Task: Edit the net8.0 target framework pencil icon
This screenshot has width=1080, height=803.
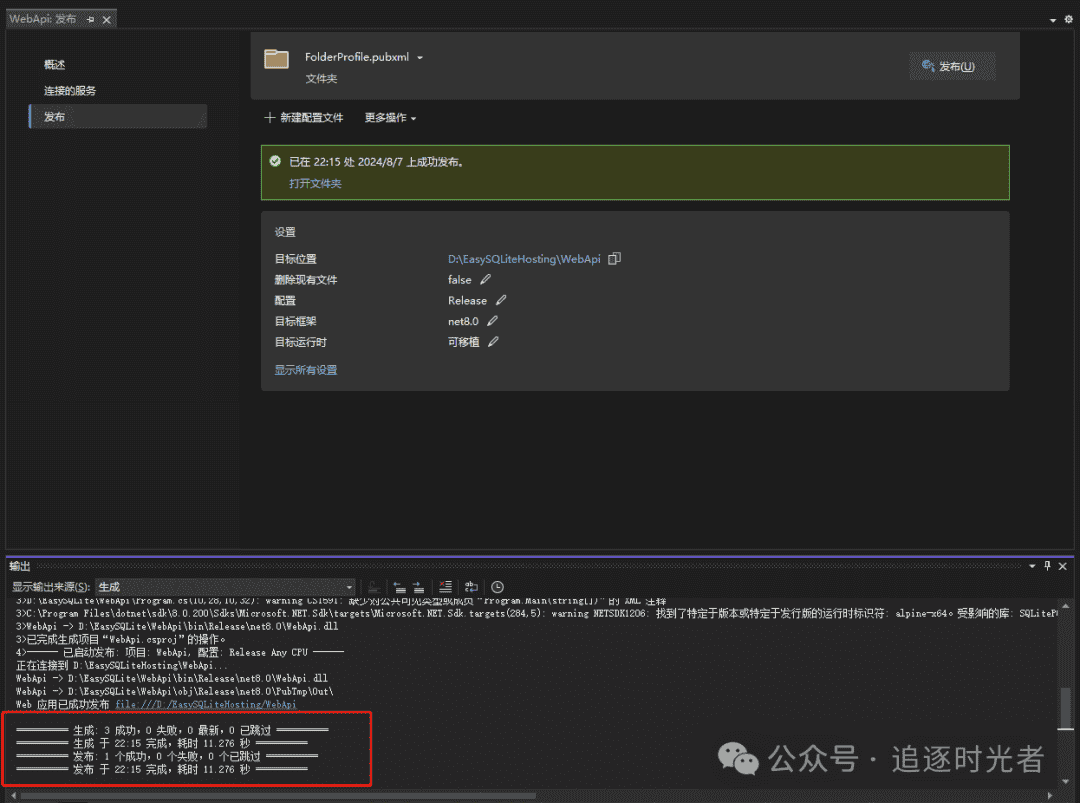Action: [x=491, y=321]
